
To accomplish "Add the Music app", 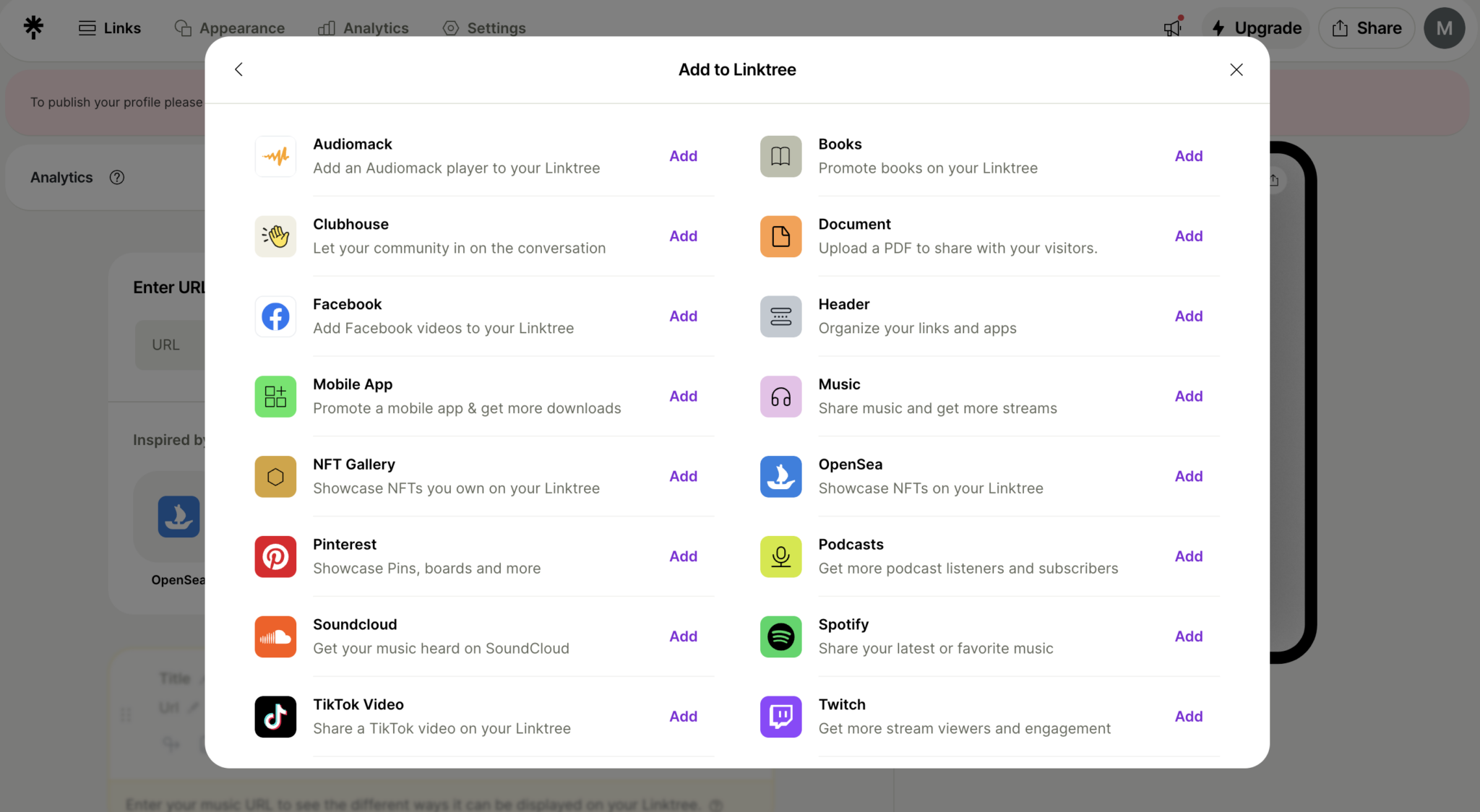I will coord(1188,396).
